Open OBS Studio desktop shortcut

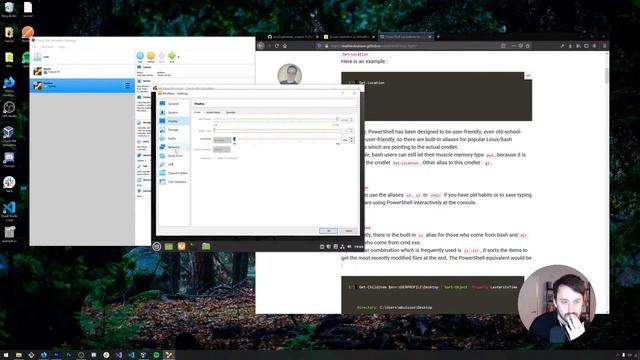pos(9,109)
